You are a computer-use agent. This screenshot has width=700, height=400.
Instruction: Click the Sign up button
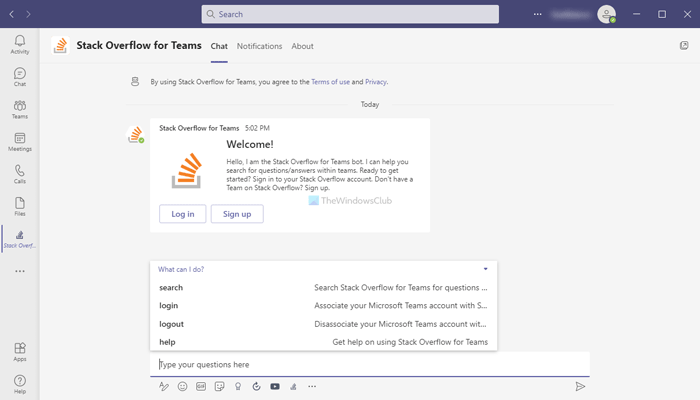pyautogui.click(x=237, y=214)
